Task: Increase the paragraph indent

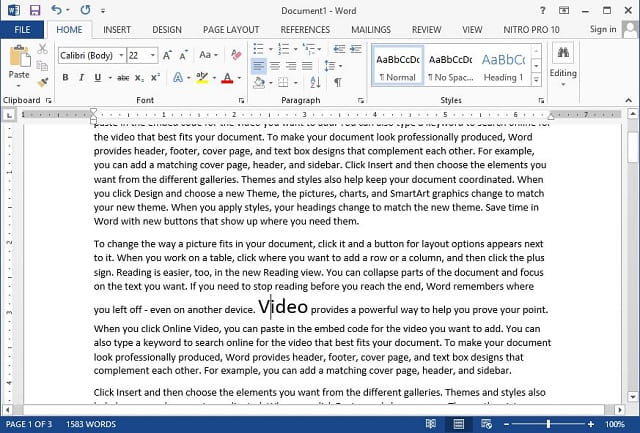Action: point(356,49)
